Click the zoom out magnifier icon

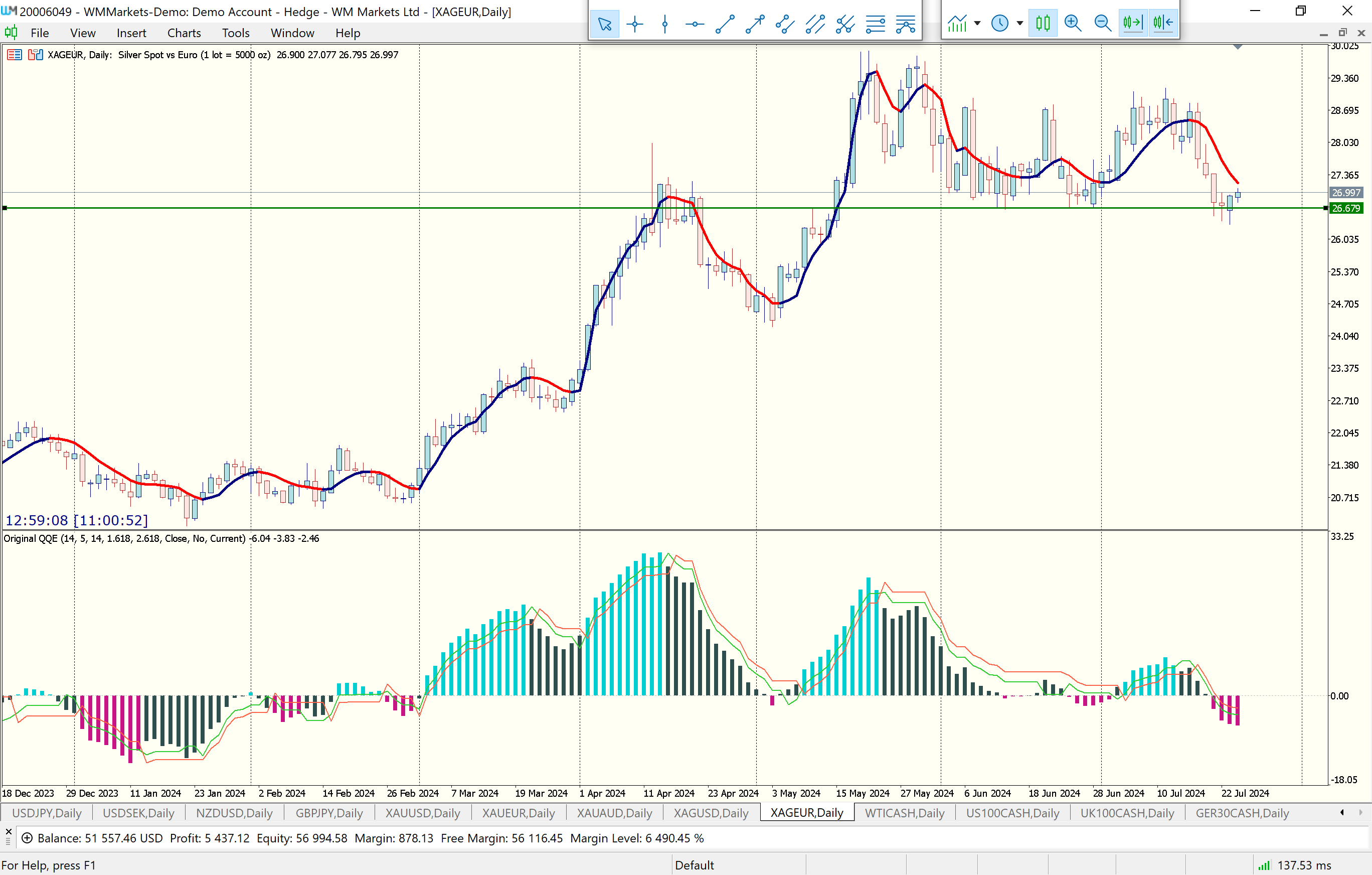[1103, 23]
